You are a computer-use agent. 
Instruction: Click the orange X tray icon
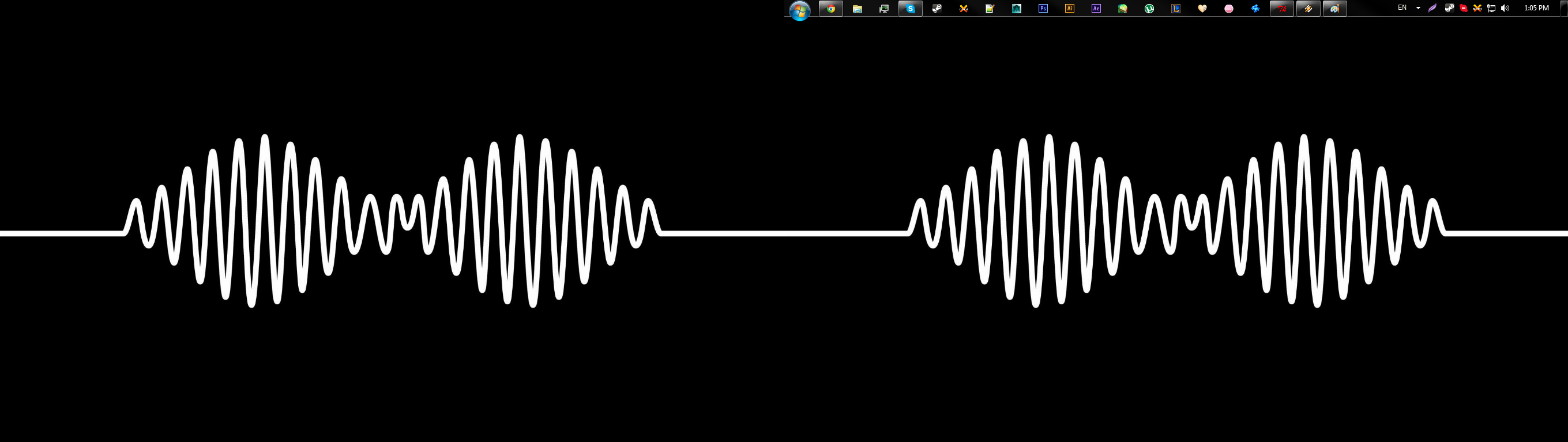1477,9
